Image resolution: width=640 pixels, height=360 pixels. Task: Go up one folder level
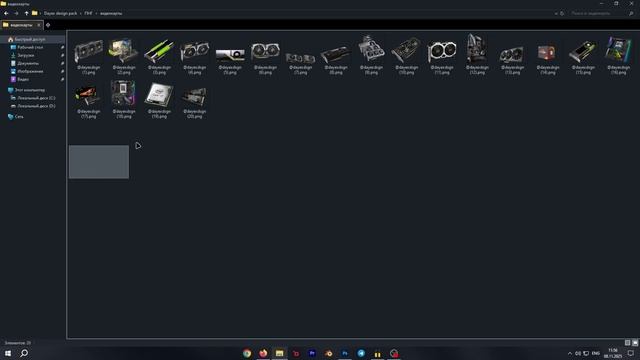pos(27,13)
